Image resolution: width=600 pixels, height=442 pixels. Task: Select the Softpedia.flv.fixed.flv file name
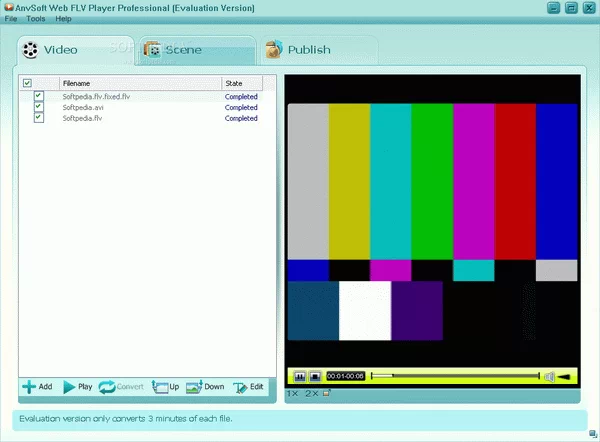pos(96,96)
